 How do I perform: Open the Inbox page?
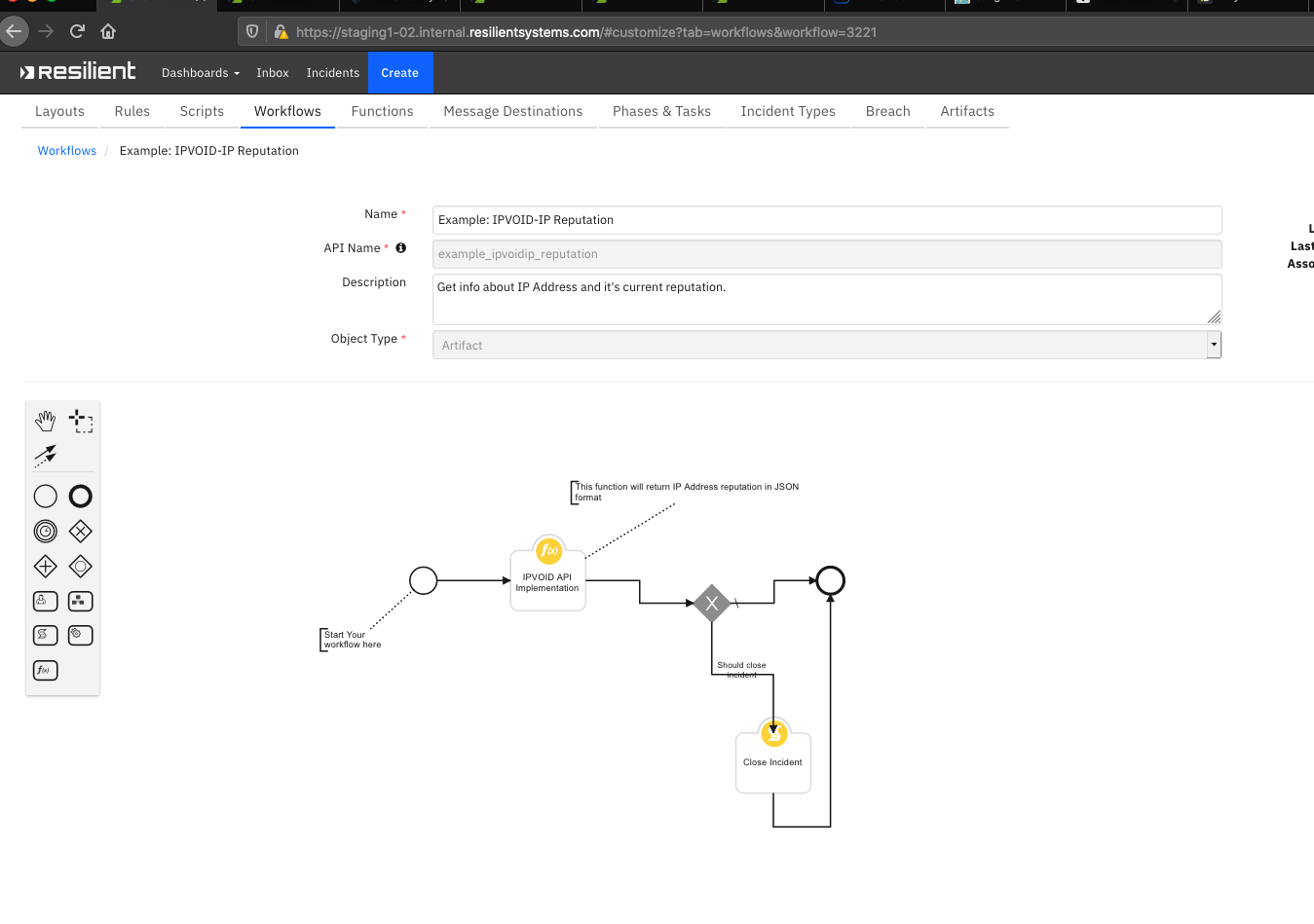(x=273, y=73)
